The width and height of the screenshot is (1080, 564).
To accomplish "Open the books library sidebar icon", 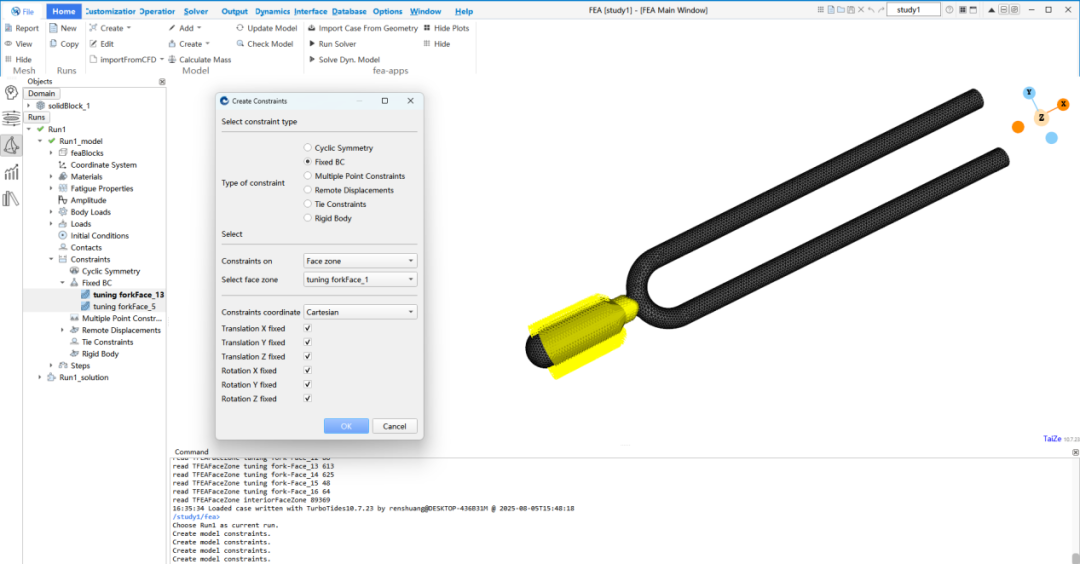I will click(11, 199).
